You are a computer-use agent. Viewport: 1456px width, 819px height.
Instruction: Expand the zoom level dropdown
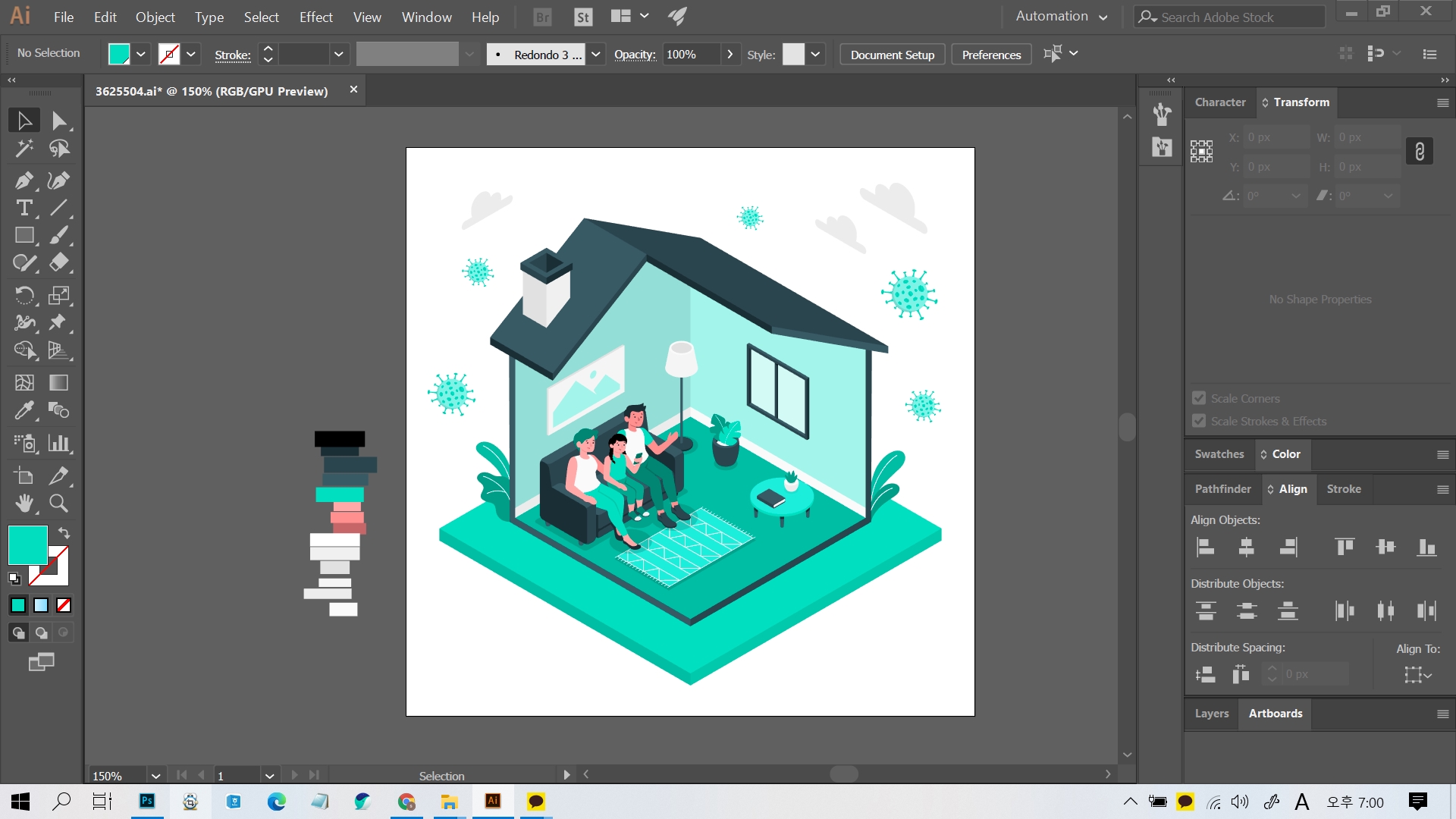point(155,776)
